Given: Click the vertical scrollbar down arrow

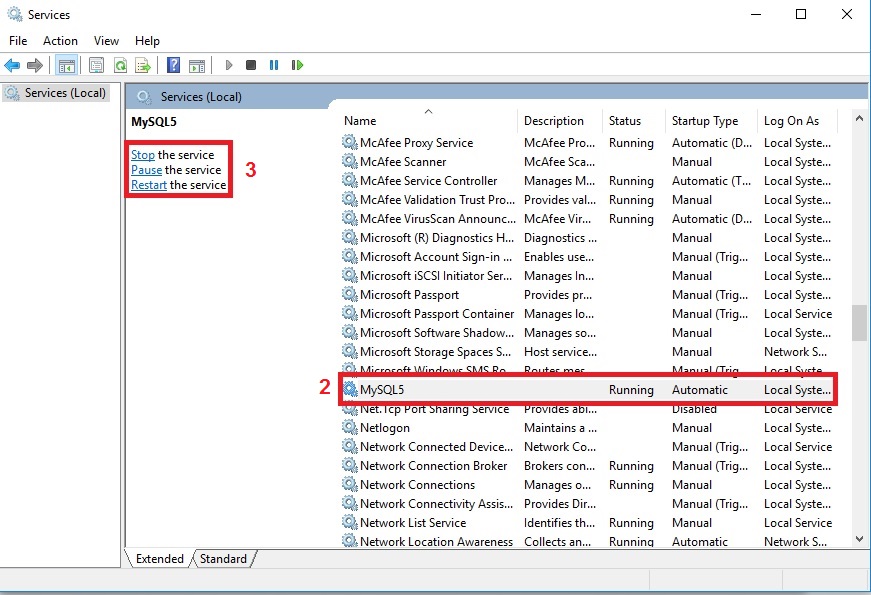Looking at the screenshot, I should point(859,539).
